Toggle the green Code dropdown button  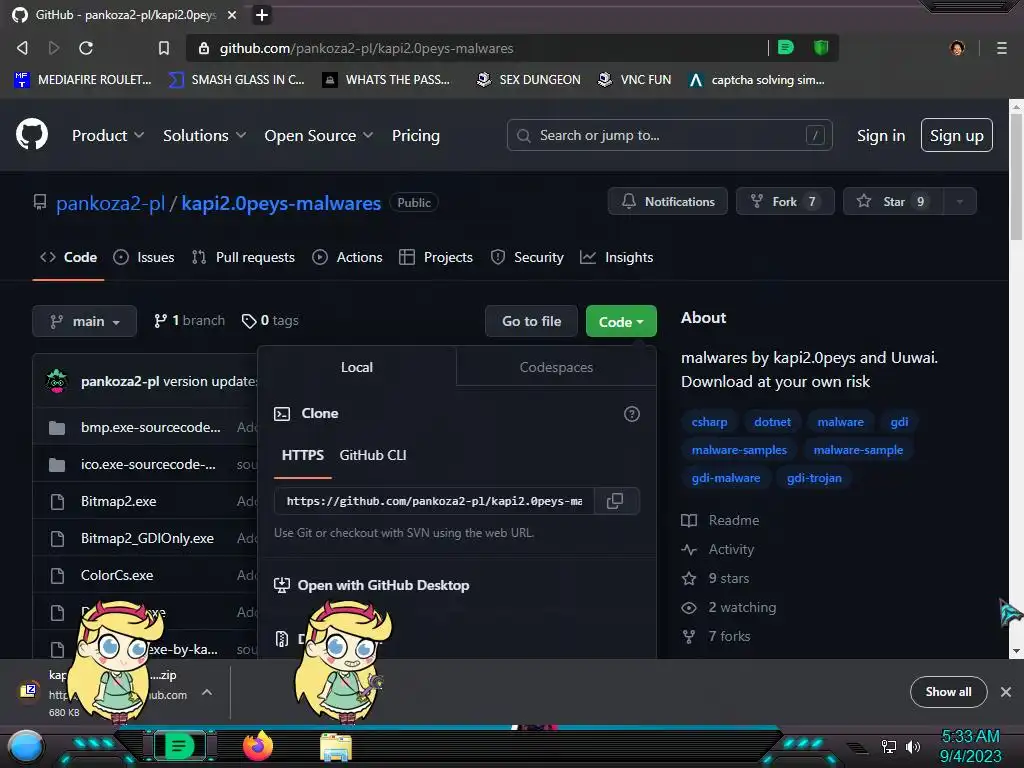(x=621, y=321)
